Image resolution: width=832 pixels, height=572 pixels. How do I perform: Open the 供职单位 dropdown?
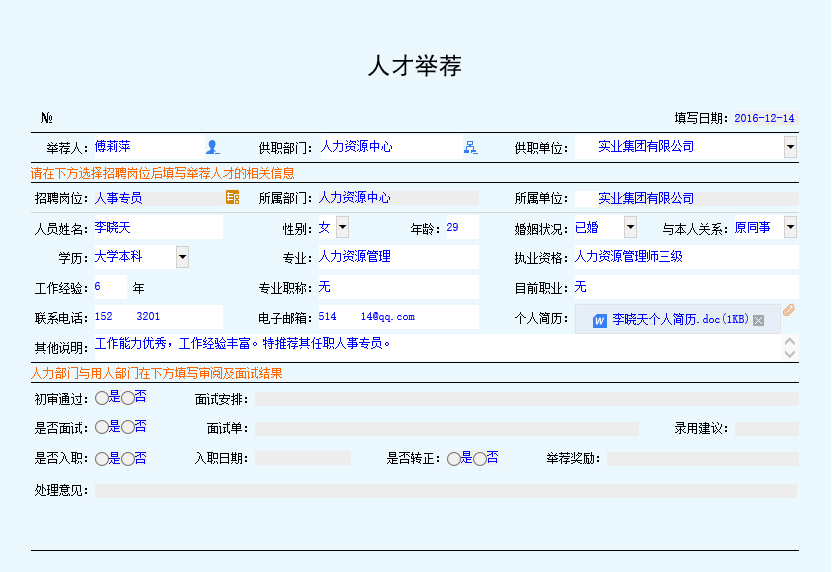tap(791, 147)
